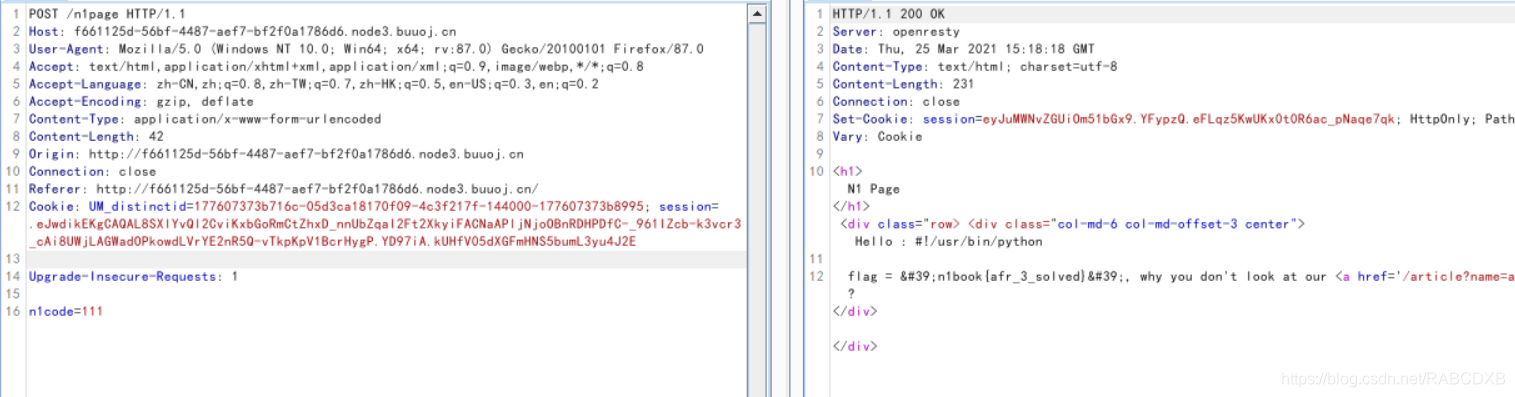This screenshot has width=1515, height=397.
Task: Select 'Content-Length: 231' in response
Action: click(x=903, y=84)
